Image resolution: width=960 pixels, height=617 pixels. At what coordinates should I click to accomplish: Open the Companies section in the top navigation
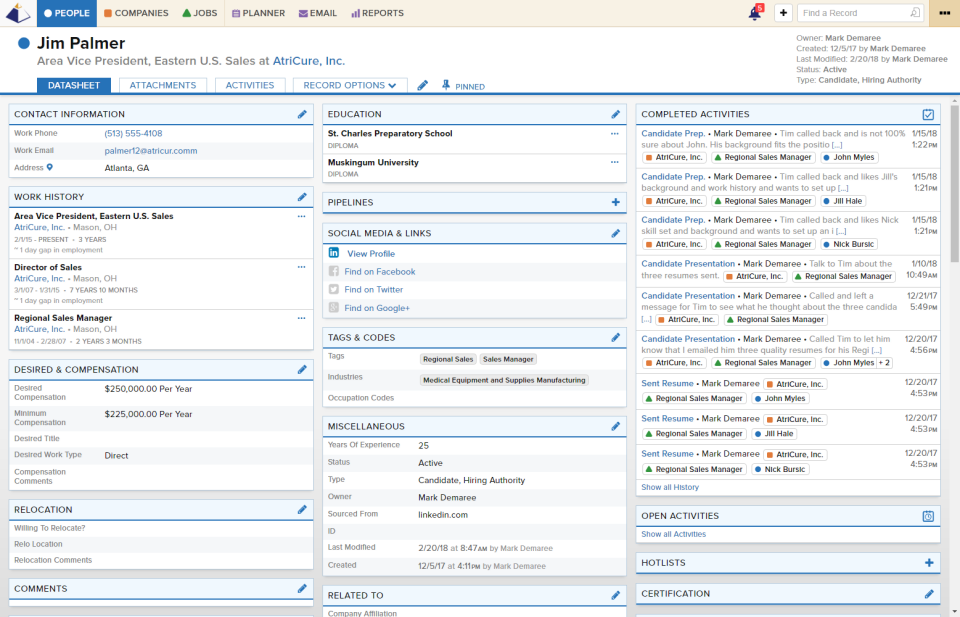(135, 13)
